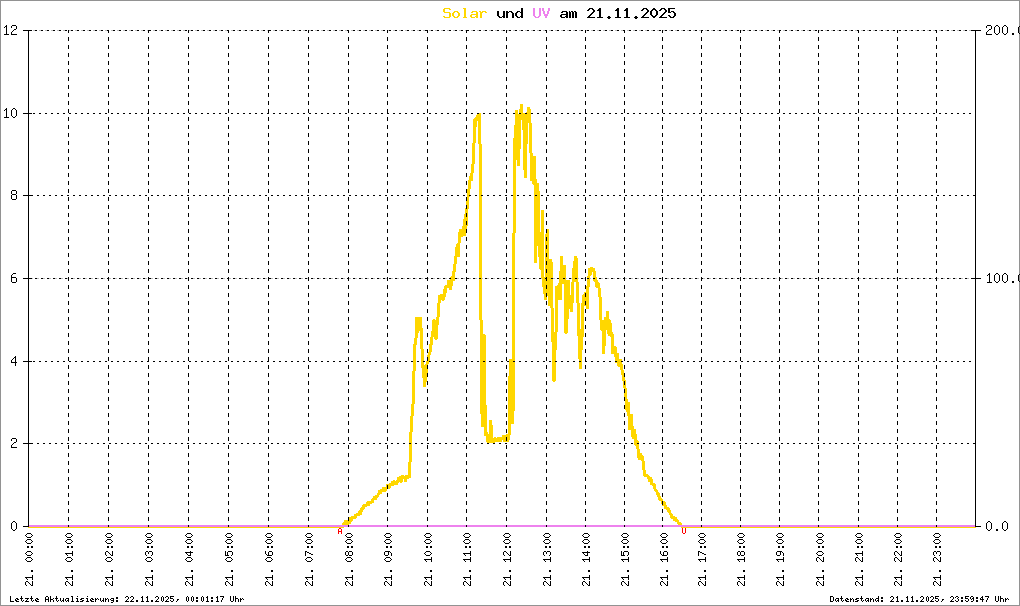
Task: Click the yellow 'Solar' title word
Action: [x=464, y=13]
